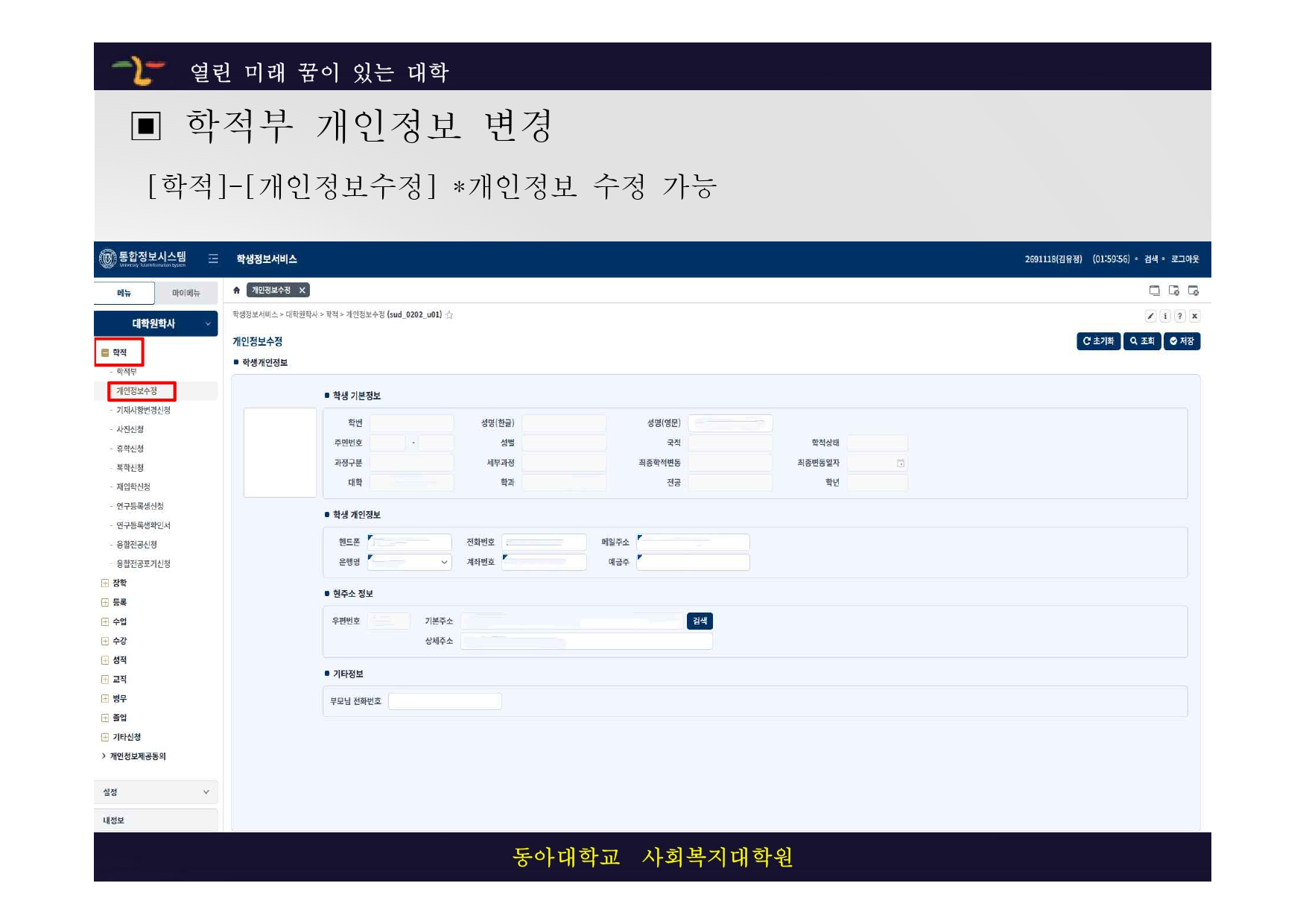Click the calendar icon in 최종변동일자 field
Image resolution: width=1306 pixels, height=924 pixels.
[900, 463]
